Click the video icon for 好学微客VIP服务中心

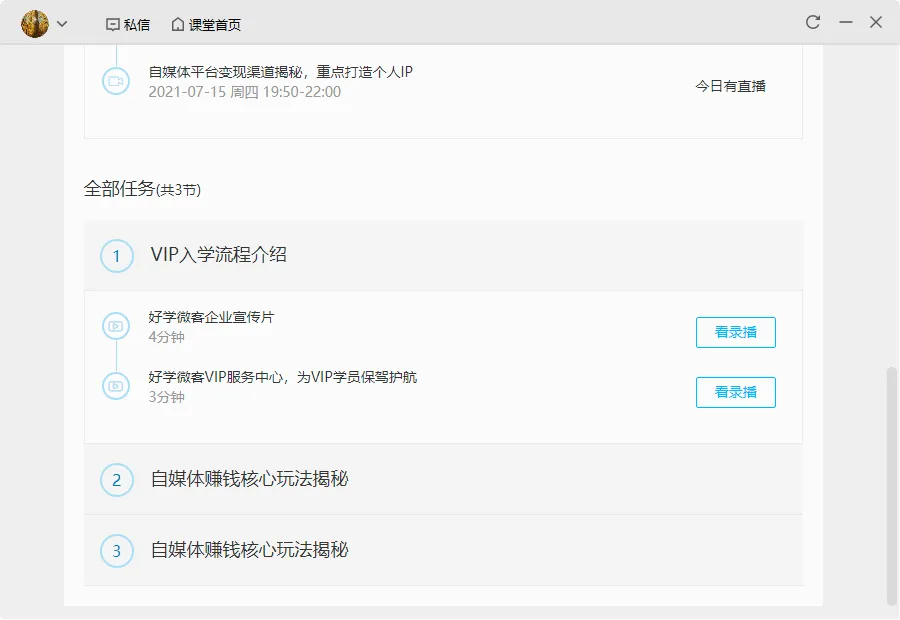coord(116,386)
